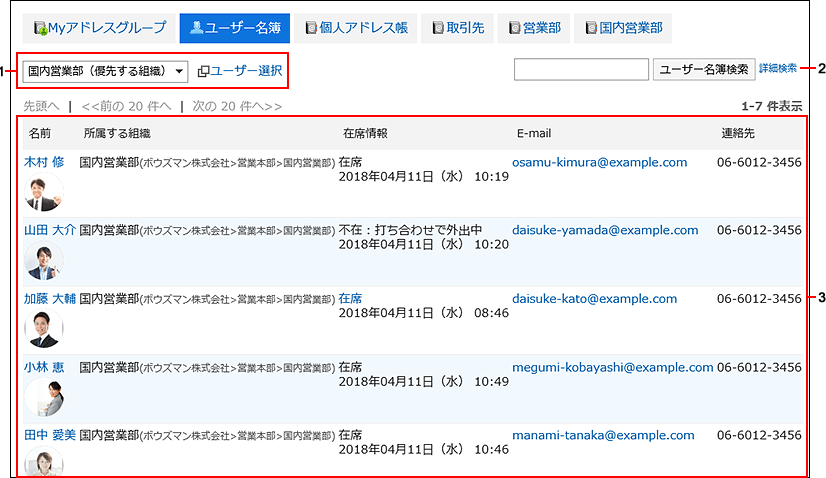Click 山田 大介's profile photo
Image resolution: width=826 pixels, height=478 pixels.
pyautogui.click(x=44, y=260)
